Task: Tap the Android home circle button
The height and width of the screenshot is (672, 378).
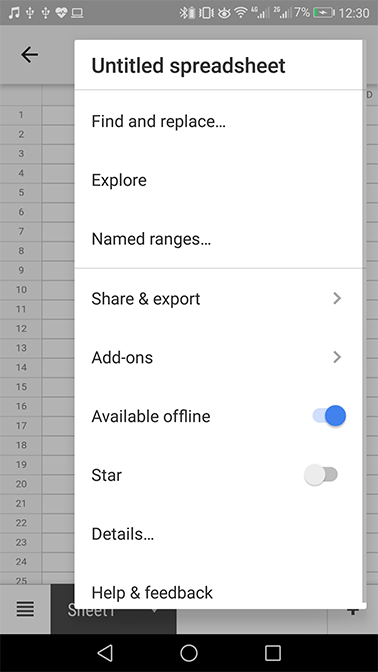Action: point(189,653)
